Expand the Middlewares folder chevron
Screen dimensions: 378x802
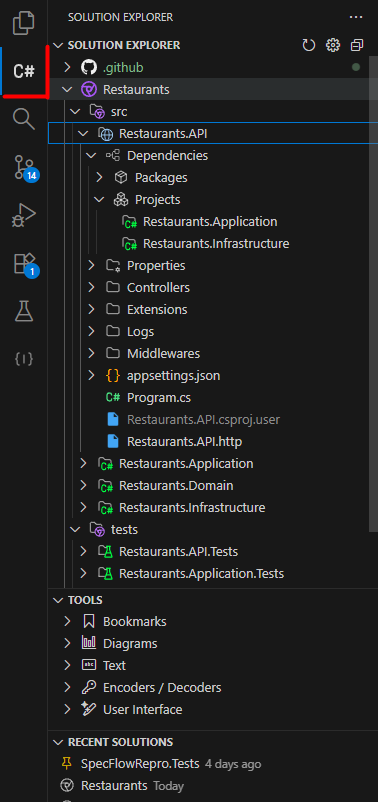[x=91, y=353]
